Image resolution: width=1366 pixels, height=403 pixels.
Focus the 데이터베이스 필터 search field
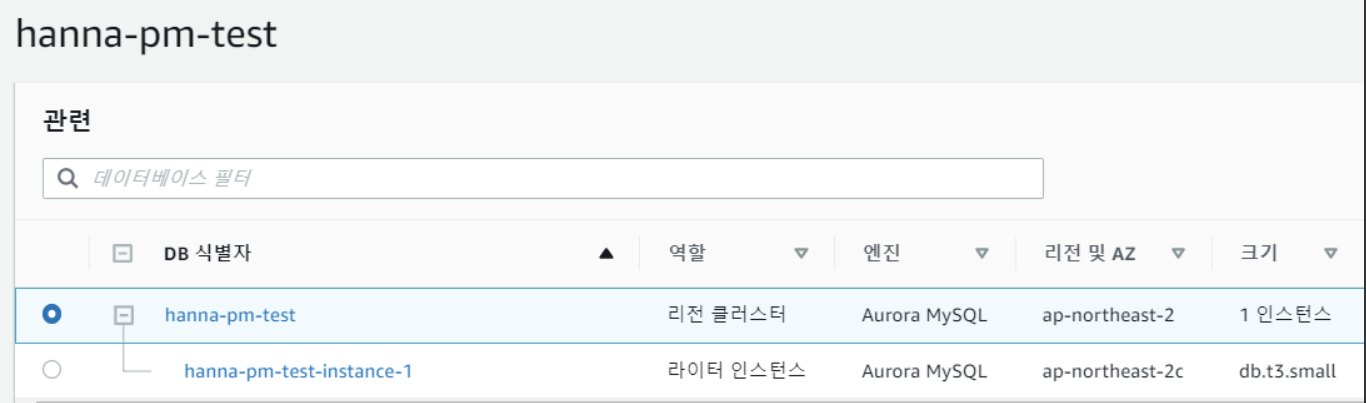[x=560, y=179]
